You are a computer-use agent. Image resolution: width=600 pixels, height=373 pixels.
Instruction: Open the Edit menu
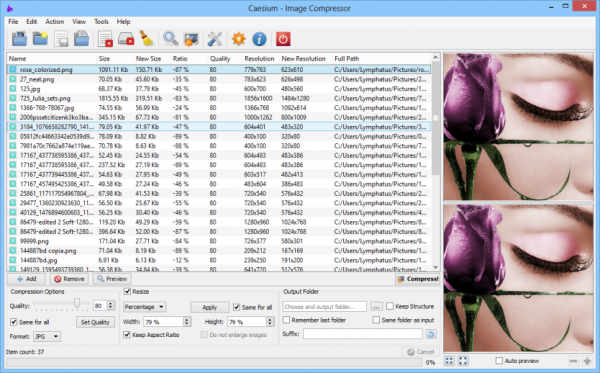point(32,21)
